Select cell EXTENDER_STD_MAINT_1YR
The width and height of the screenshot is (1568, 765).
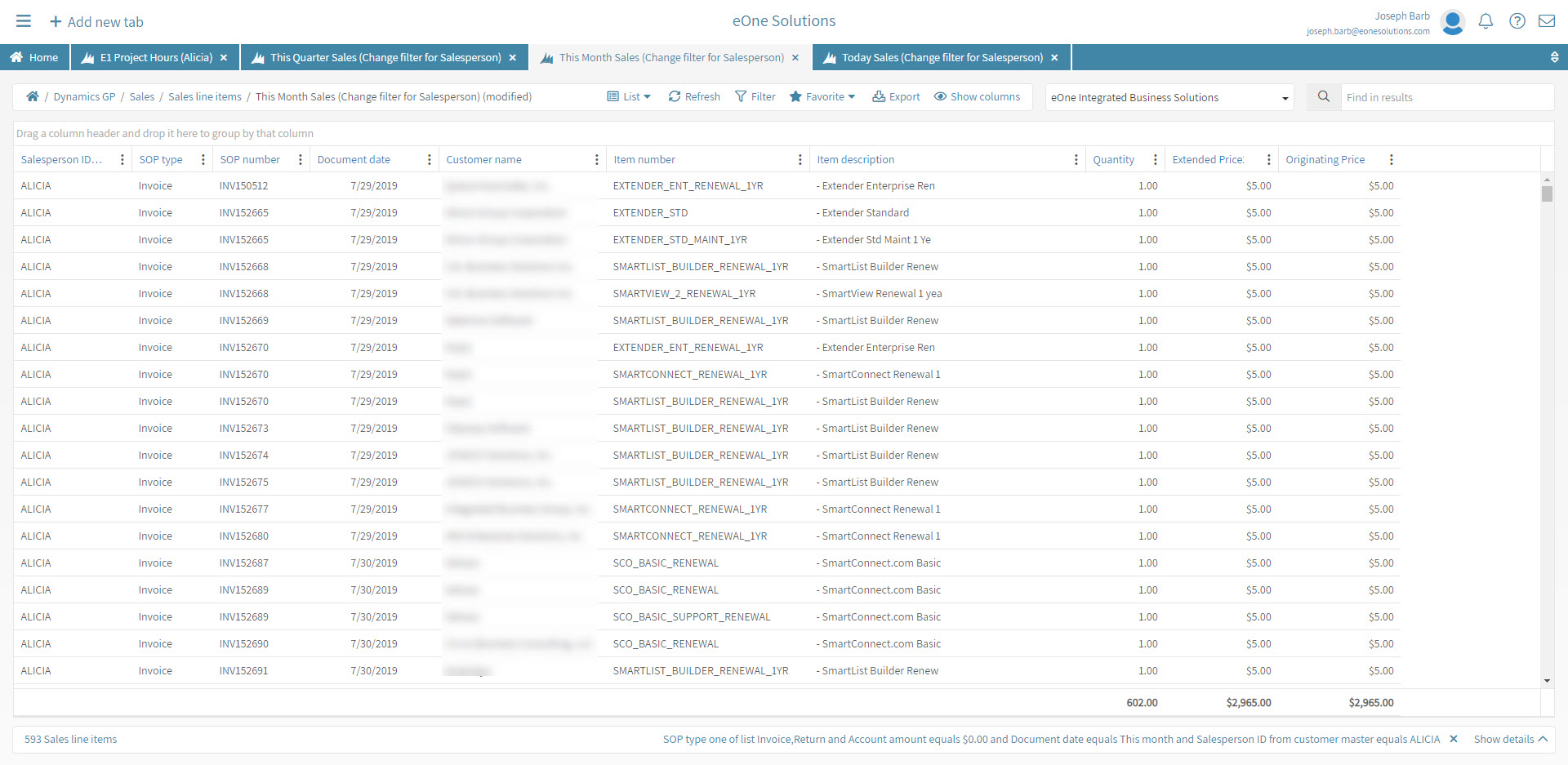(x=679, y=240)
